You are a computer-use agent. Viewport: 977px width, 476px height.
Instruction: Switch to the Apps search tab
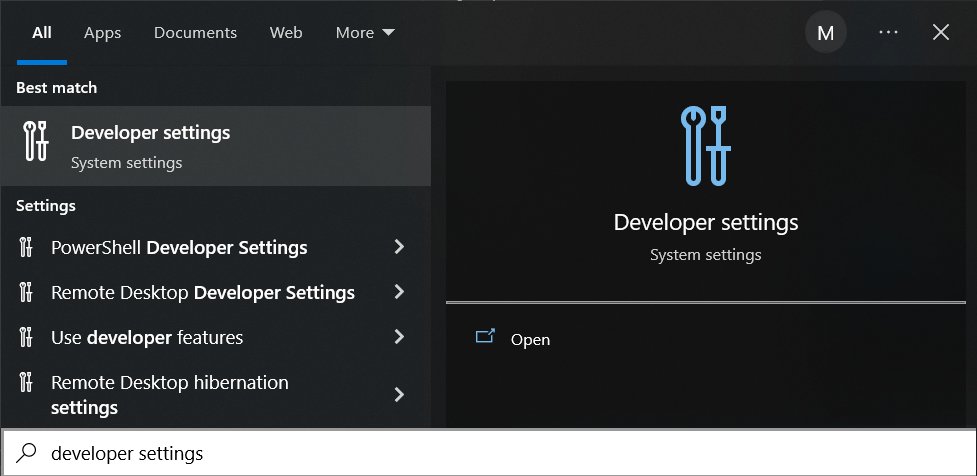click(103, 32)
